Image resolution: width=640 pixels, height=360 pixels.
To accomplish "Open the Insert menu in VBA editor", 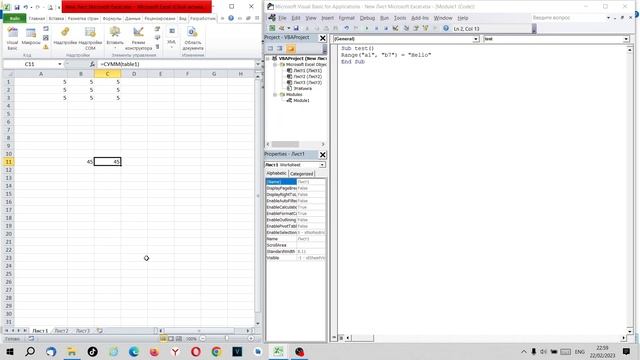I will point(327,18).
